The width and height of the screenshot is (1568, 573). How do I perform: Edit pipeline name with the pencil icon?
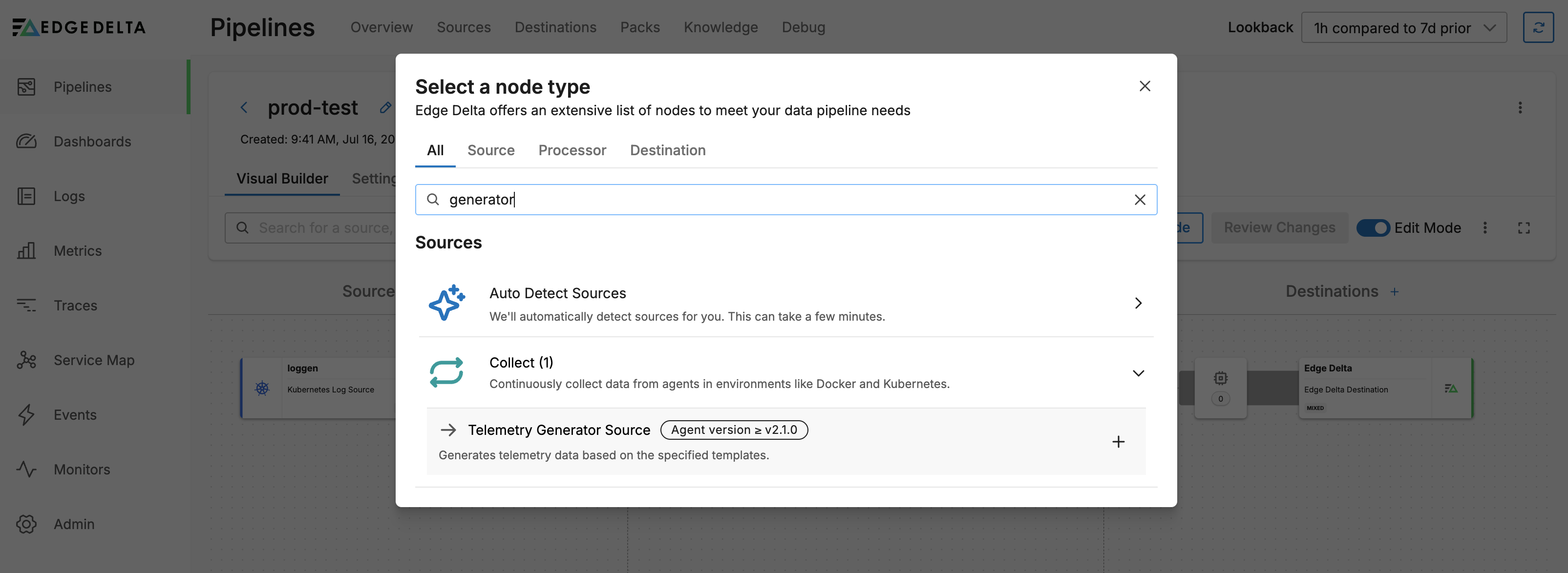(x=385, y=108)
